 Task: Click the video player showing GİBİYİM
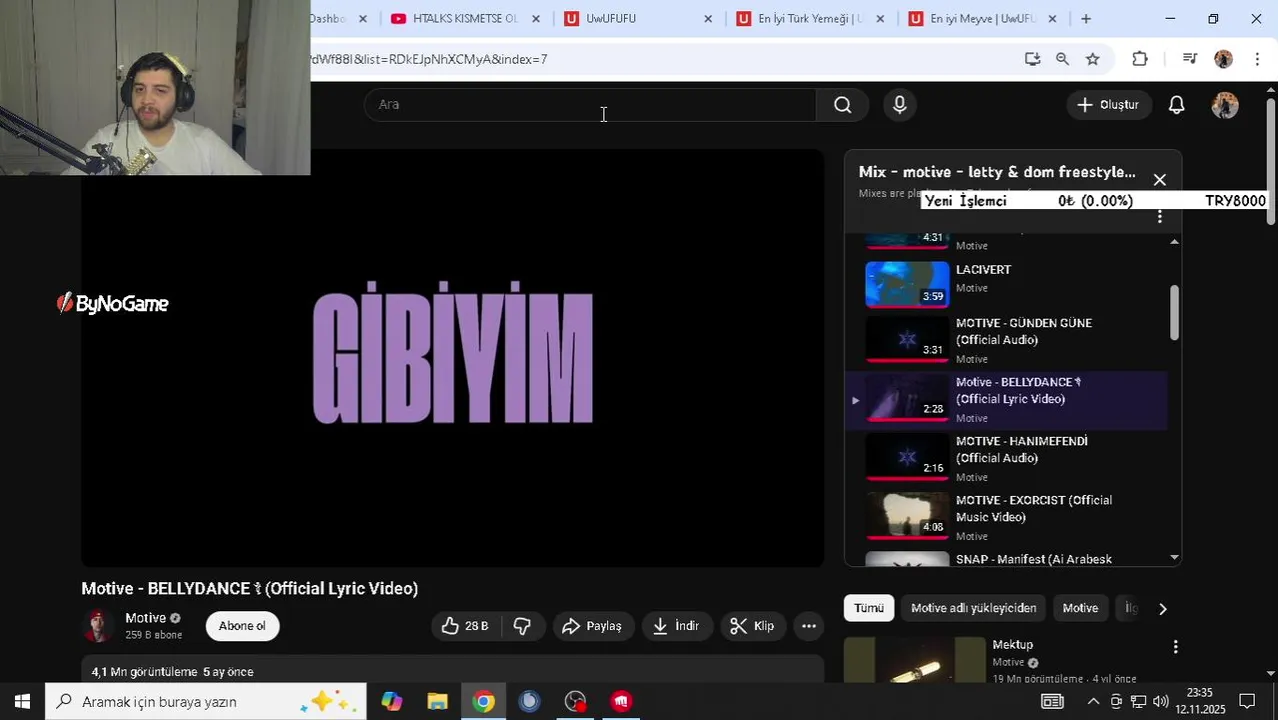click(x=453, y=358)
